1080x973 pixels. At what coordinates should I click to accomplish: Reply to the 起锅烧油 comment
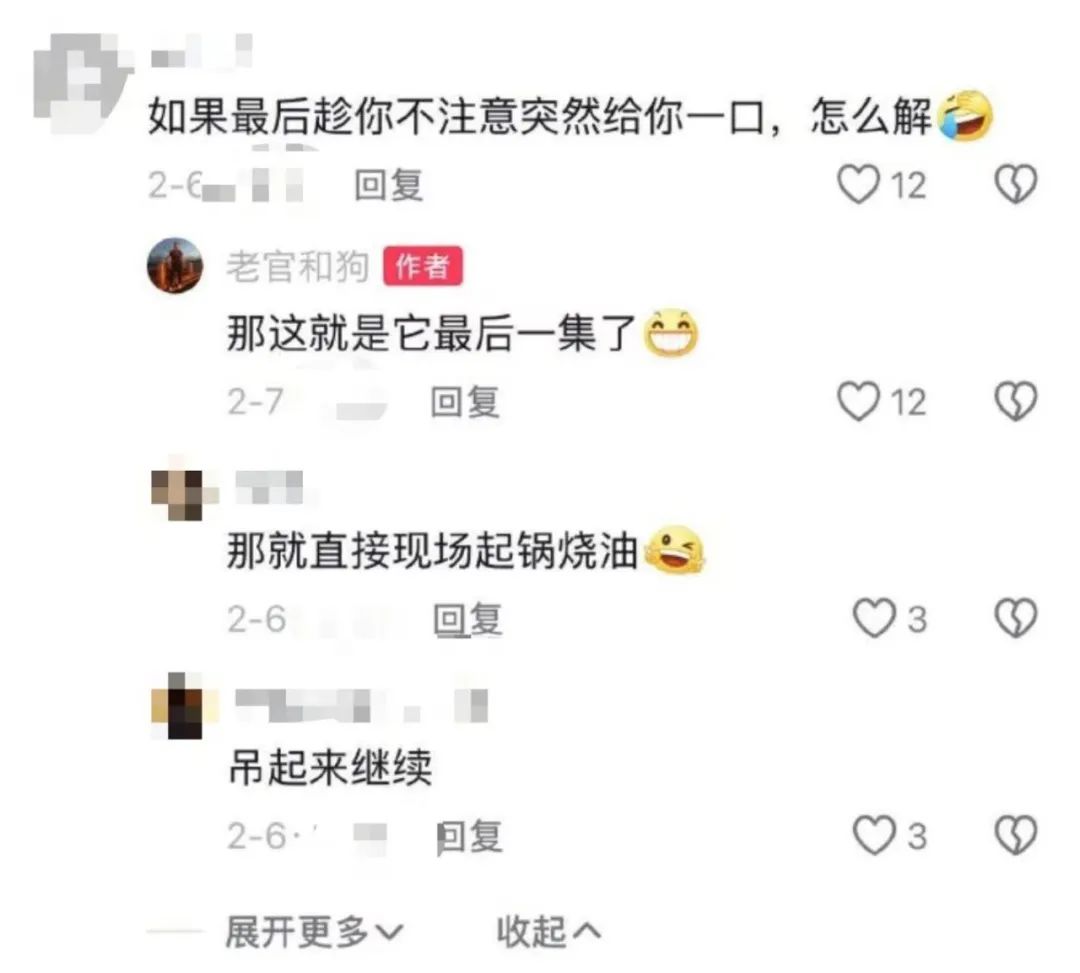(468, 619)
